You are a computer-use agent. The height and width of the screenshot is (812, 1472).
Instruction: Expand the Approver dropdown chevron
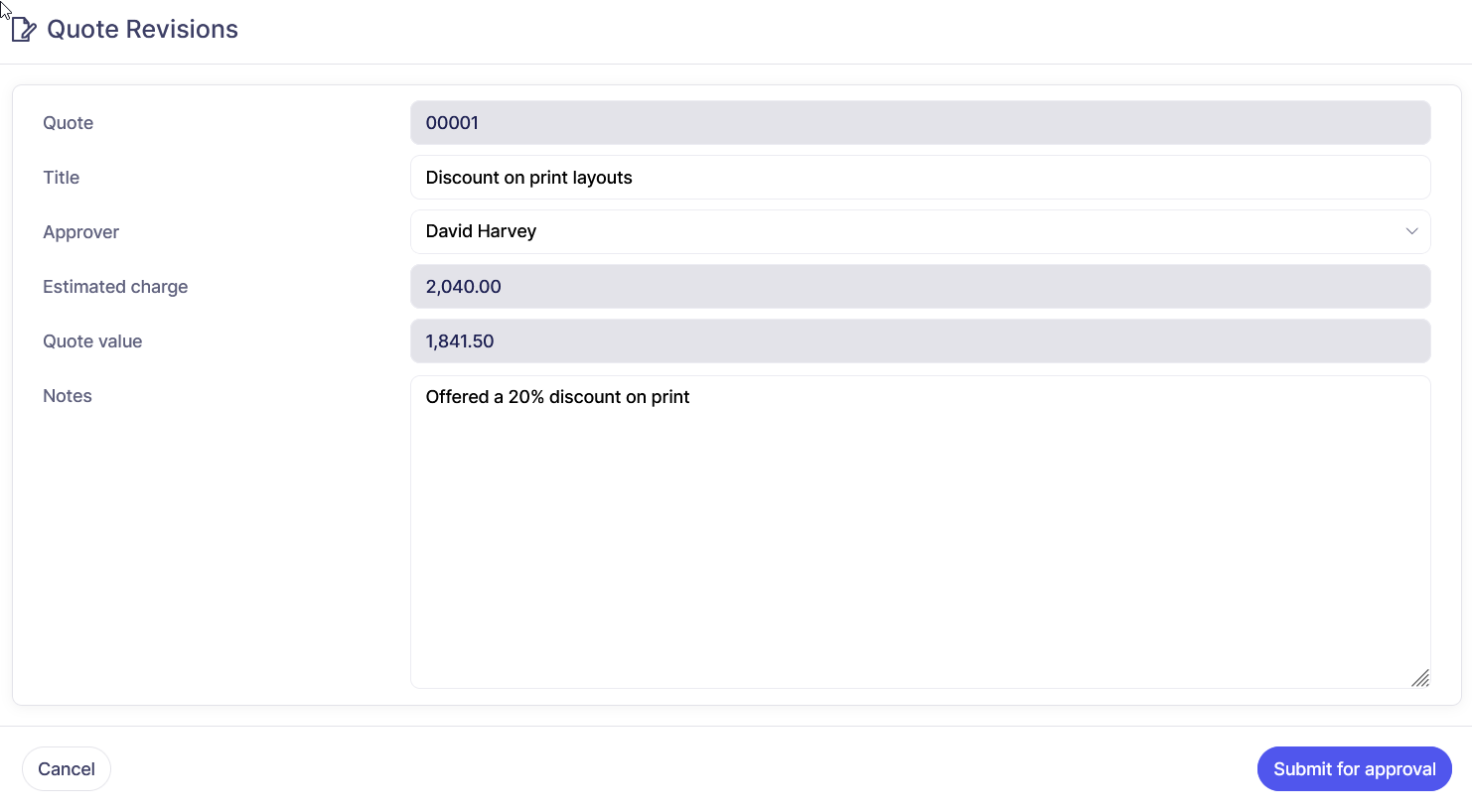[x=1411, y=231]
